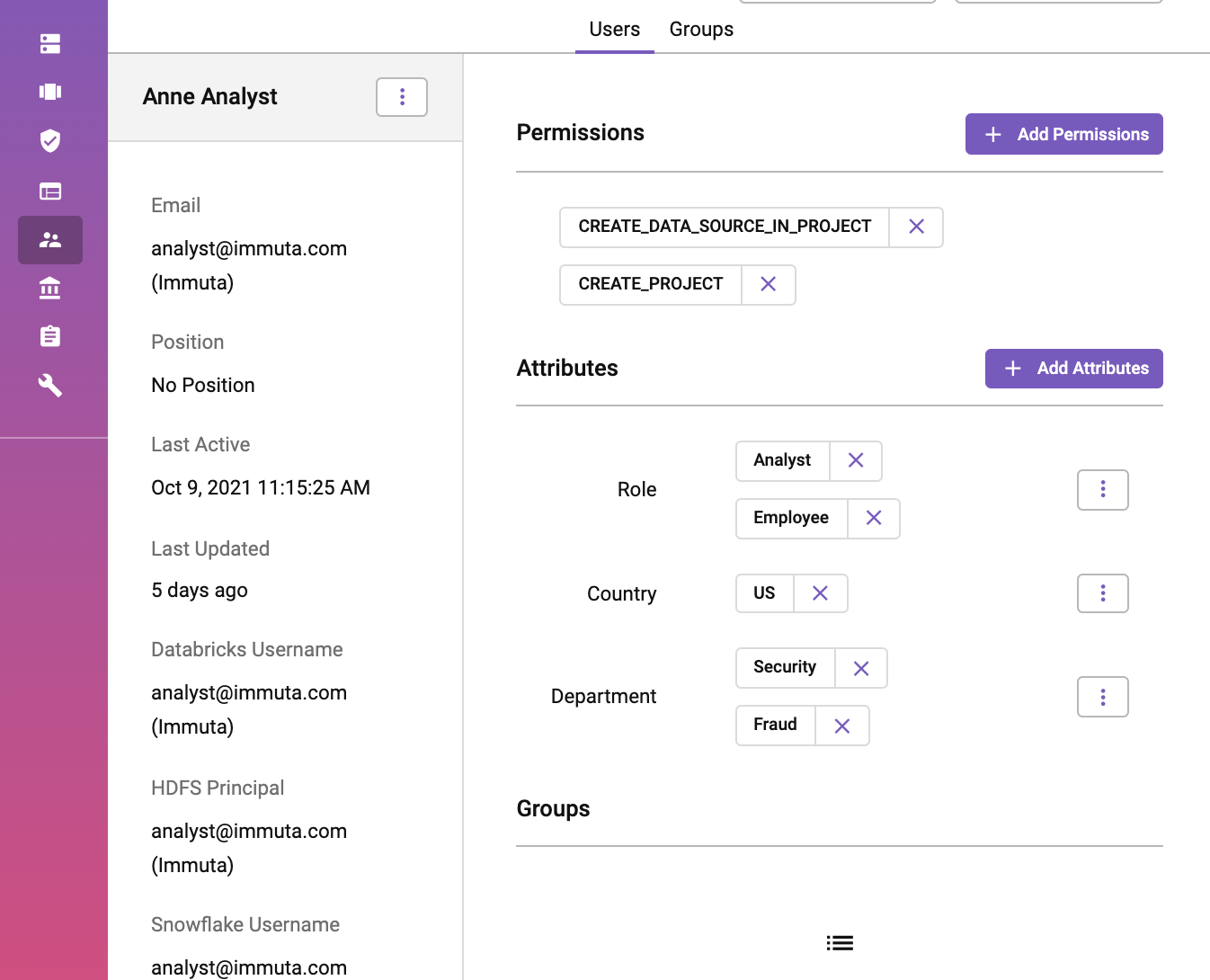Remove the Employee role attribute
Image resolution: width=1210 pixels, height=980 pixels.
click(874, 518)
